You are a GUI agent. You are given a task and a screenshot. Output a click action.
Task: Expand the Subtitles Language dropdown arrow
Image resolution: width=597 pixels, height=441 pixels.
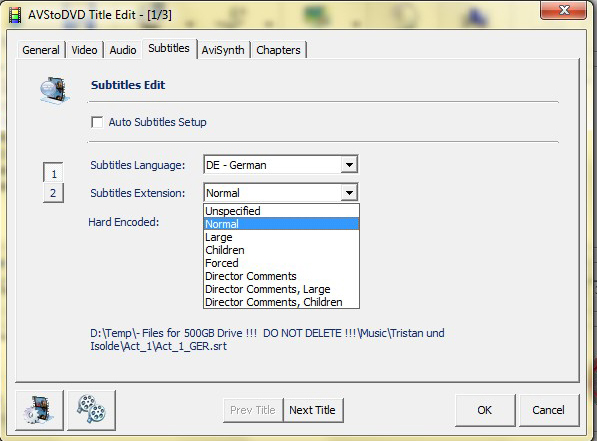[x=349, y=165]
